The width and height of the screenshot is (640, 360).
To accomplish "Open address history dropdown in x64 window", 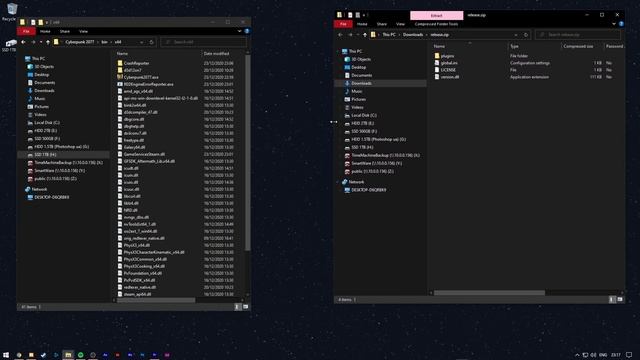I will click(142, 42).
